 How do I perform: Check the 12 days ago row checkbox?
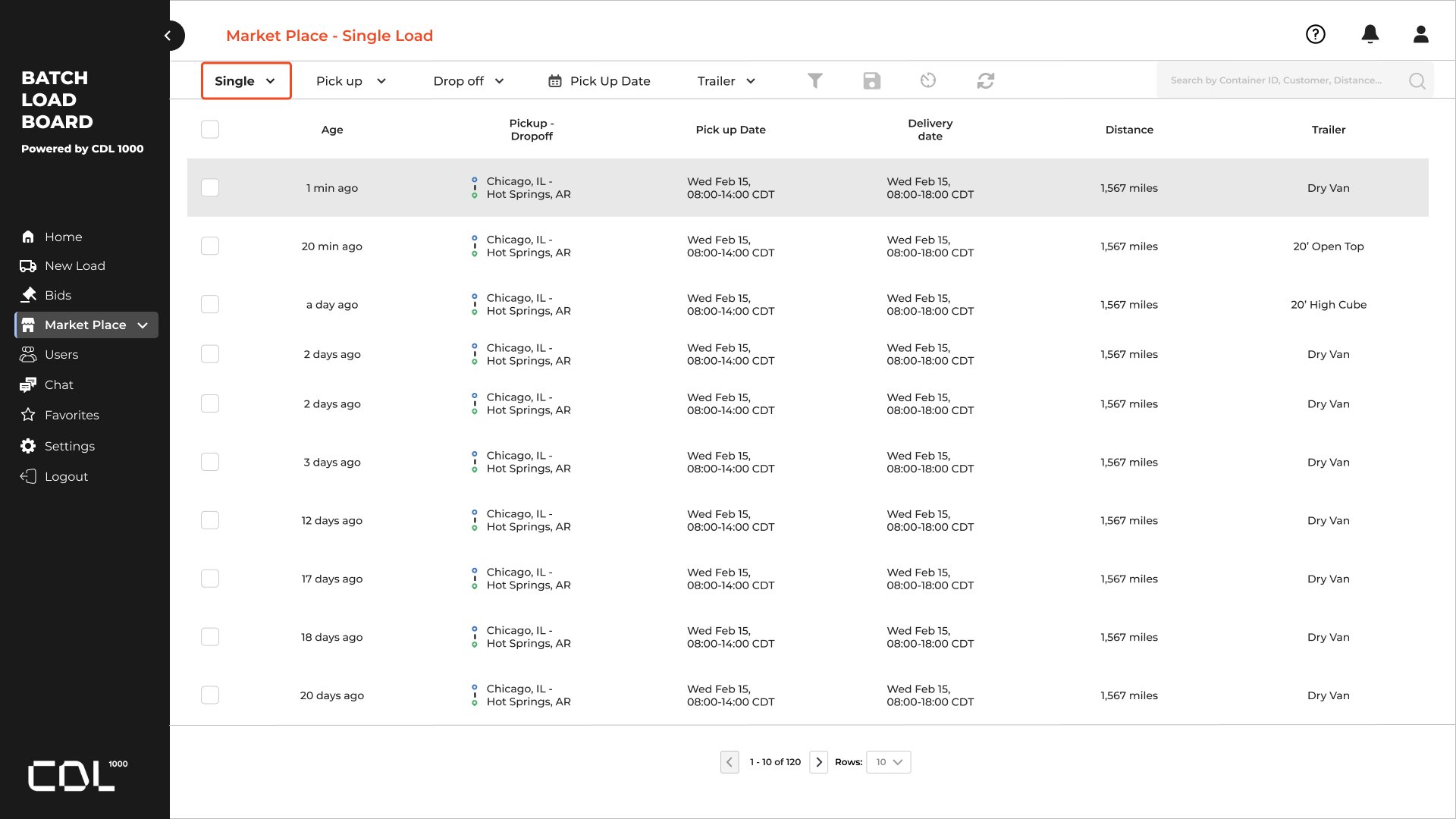point(210,520)
